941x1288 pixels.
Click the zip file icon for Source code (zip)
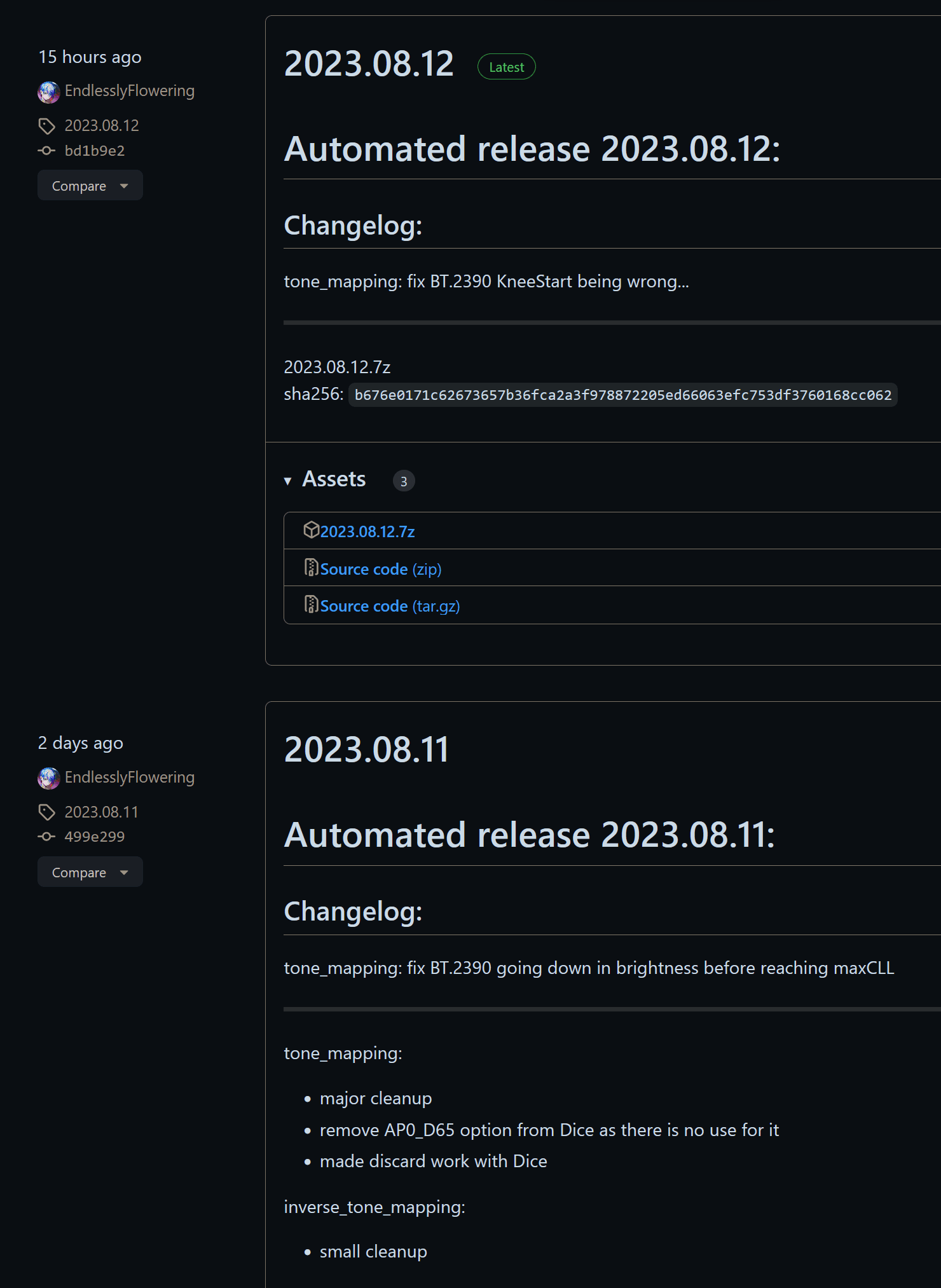click(311, 567)
